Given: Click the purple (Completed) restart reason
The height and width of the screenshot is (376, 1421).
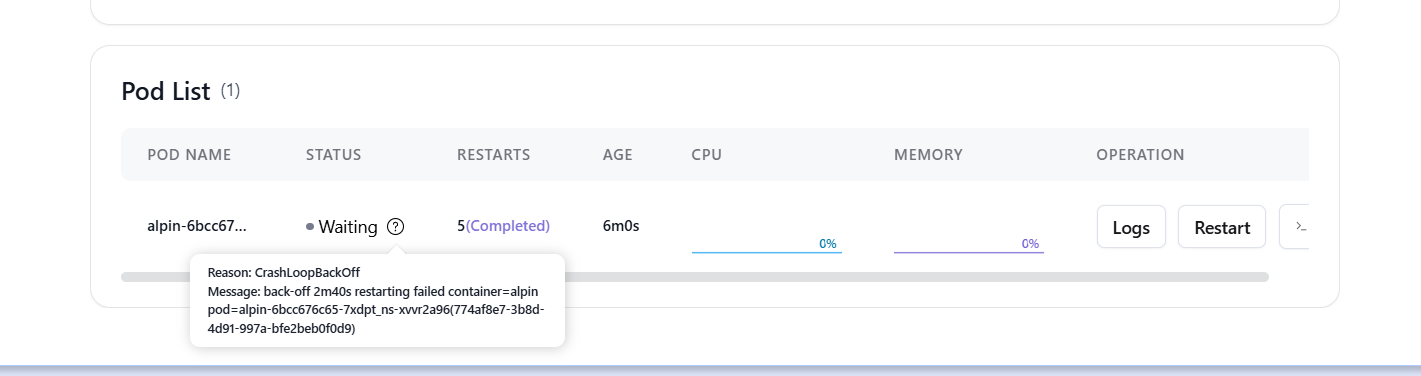Looking at the screenshot, I should point(508,226).
